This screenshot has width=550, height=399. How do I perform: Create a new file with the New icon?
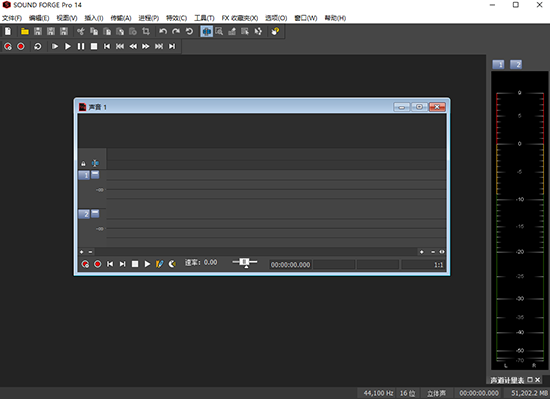click(8, 32)
